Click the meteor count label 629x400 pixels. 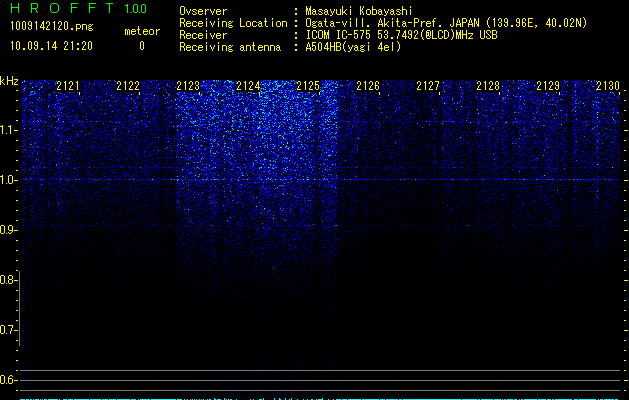pos(142,31)
